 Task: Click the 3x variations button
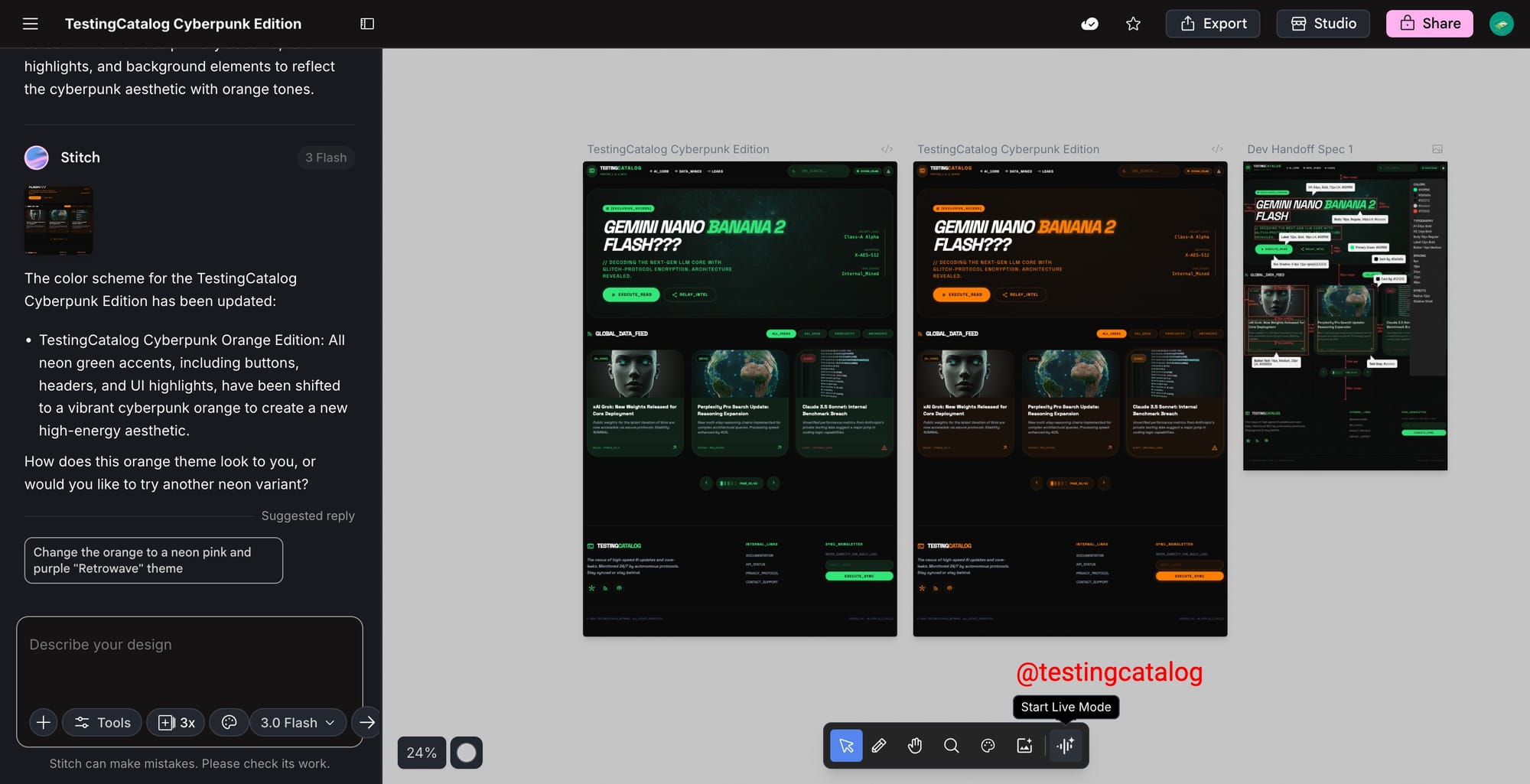176,723
